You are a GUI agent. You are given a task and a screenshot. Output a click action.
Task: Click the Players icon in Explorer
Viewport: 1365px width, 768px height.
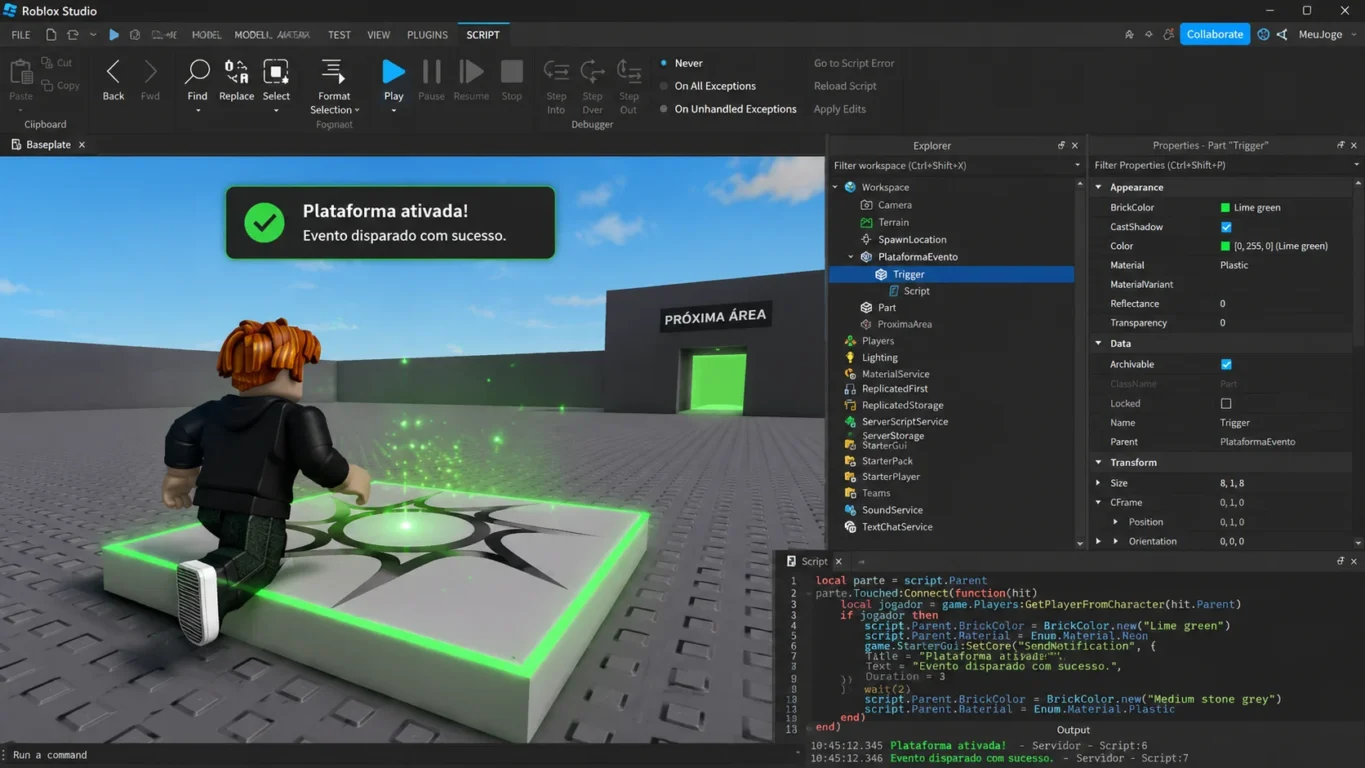(x=850, y=341)
